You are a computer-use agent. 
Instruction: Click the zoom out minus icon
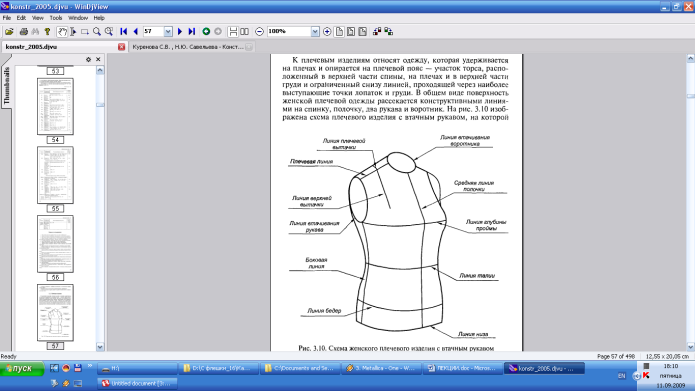click(x=259, y=31)
